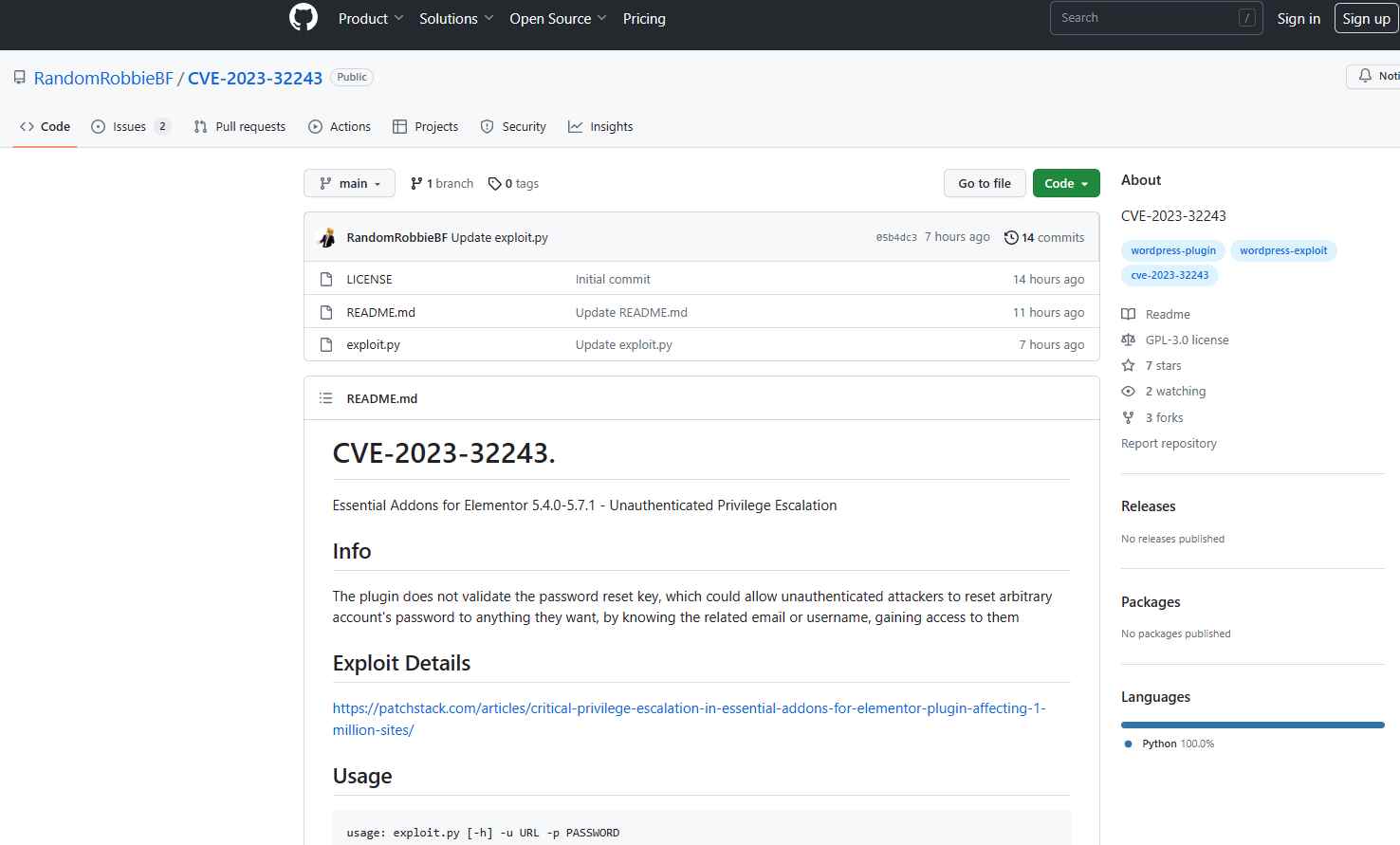Switch to the Code tab
Image resolution: width=1400 pixels, height=845 pixels.
point(45,126)
